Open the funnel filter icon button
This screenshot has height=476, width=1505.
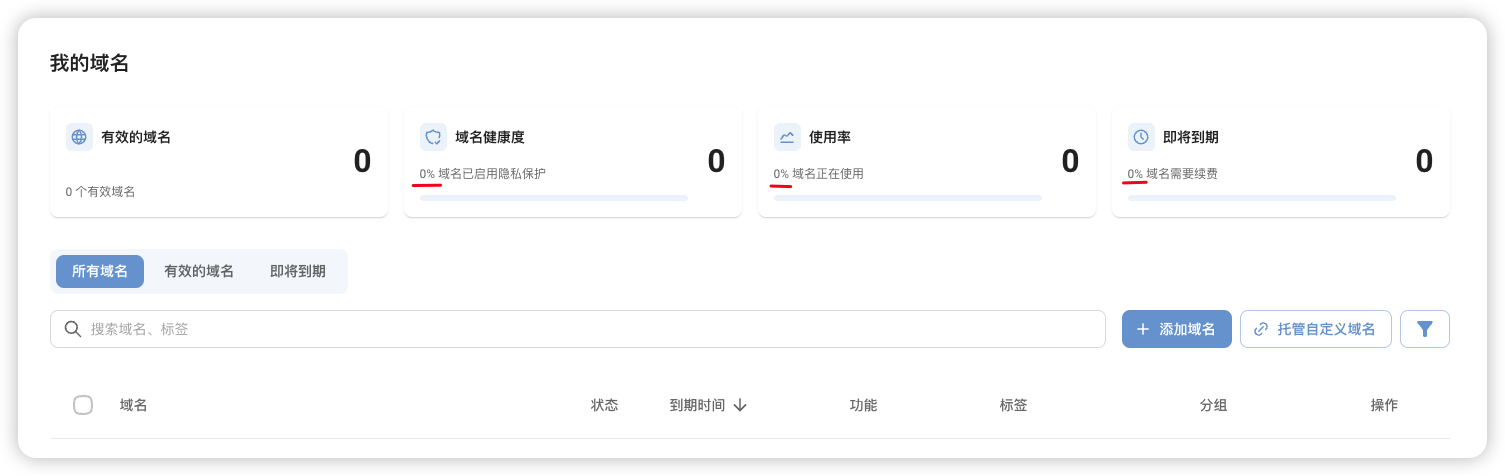[1425, 329]
